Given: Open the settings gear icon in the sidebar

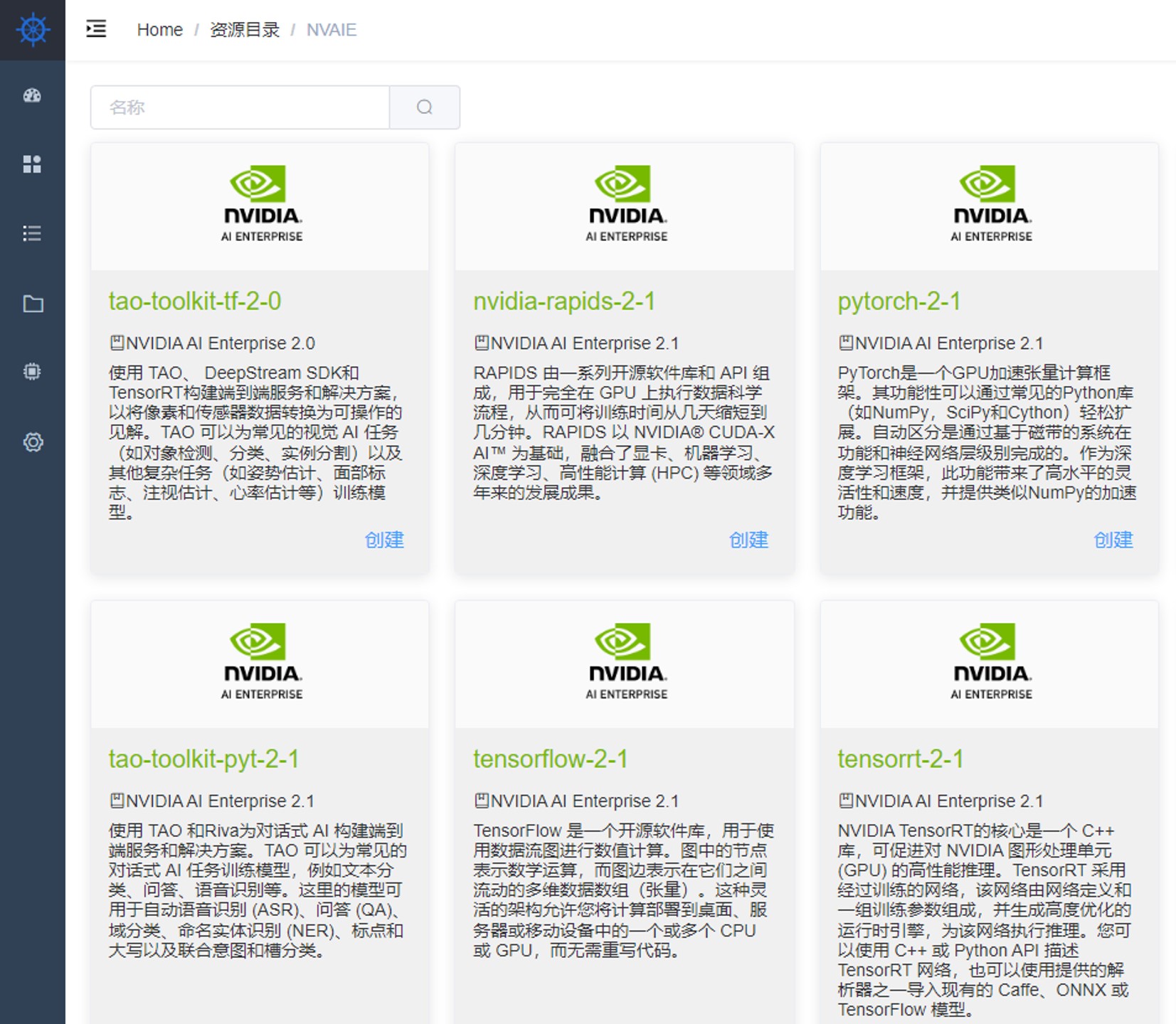Looking at the screenshot, I should point(33,442).
